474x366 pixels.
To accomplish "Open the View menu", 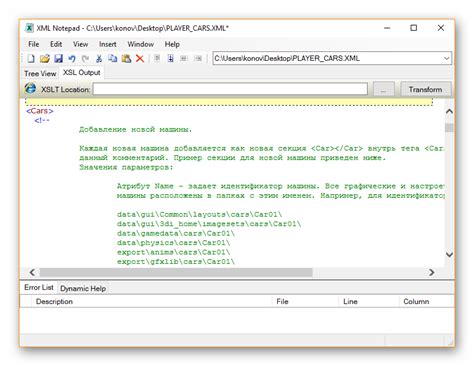I will pos(80,44).
